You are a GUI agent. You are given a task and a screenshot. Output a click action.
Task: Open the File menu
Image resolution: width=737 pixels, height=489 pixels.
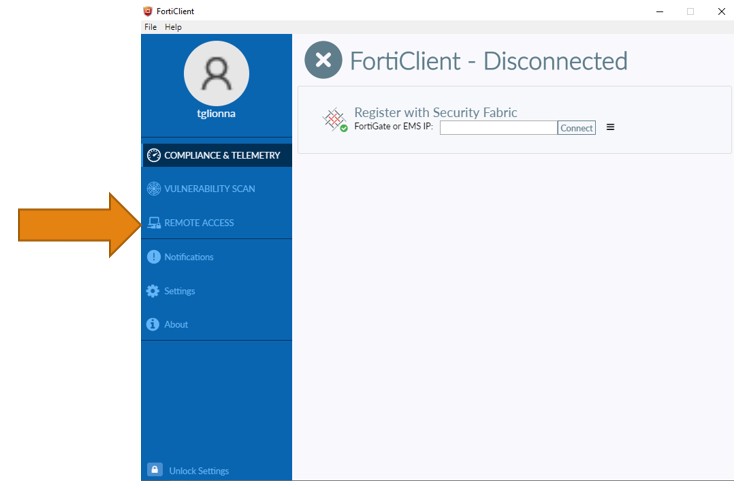click(x=150, y=27)
